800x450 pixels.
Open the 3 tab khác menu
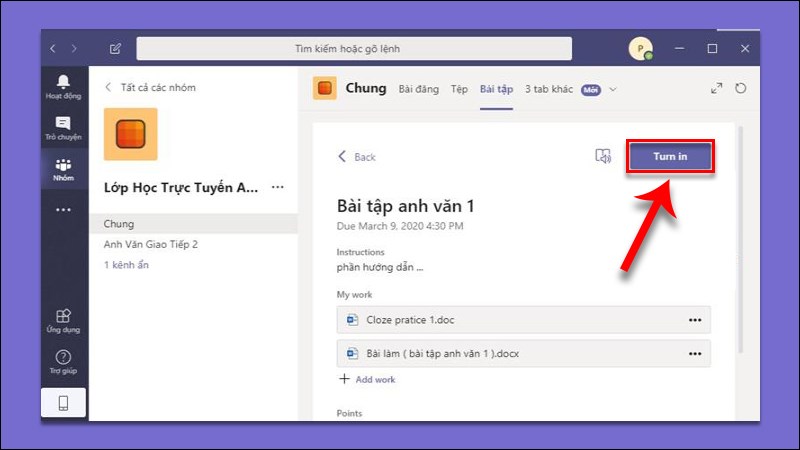pos(549,89)
